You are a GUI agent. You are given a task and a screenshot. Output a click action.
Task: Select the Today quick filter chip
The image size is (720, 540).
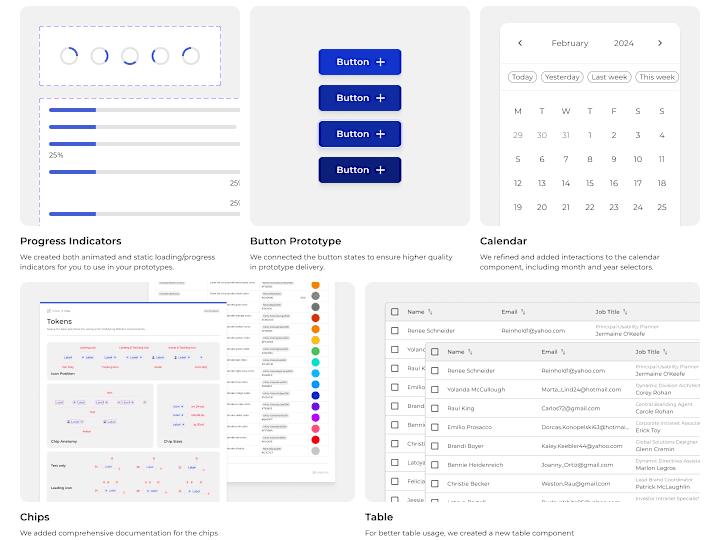(x=522, y=77)
